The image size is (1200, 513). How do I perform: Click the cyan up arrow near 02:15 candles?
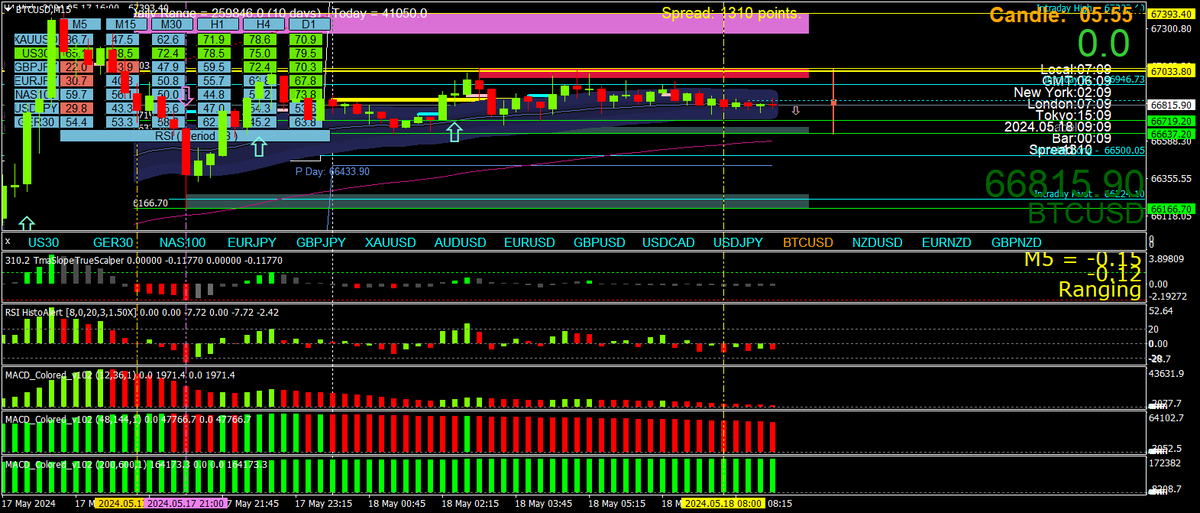pyautogui.click(x=454, y=131)
